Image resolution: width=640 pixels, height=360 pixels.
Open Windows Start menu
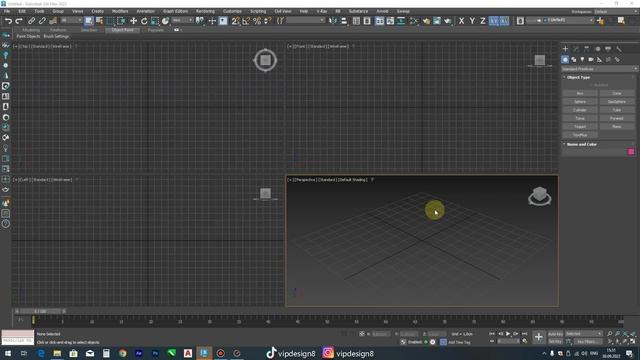pos(8,353)
